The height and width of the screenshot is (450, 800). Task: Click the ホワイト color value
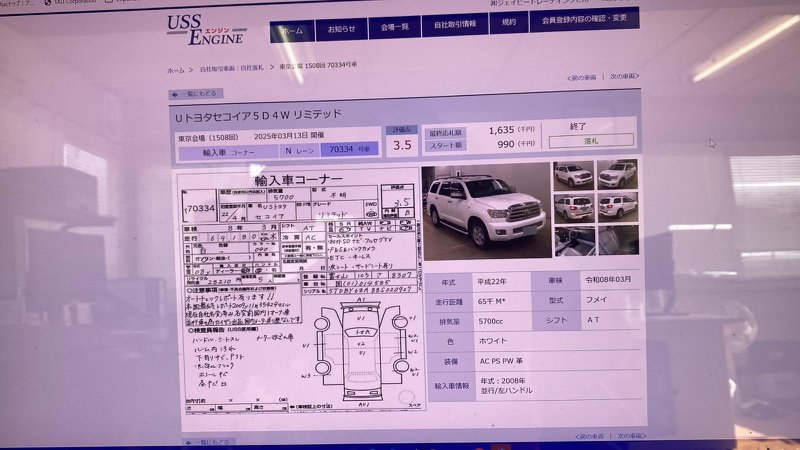pos(493,341)
